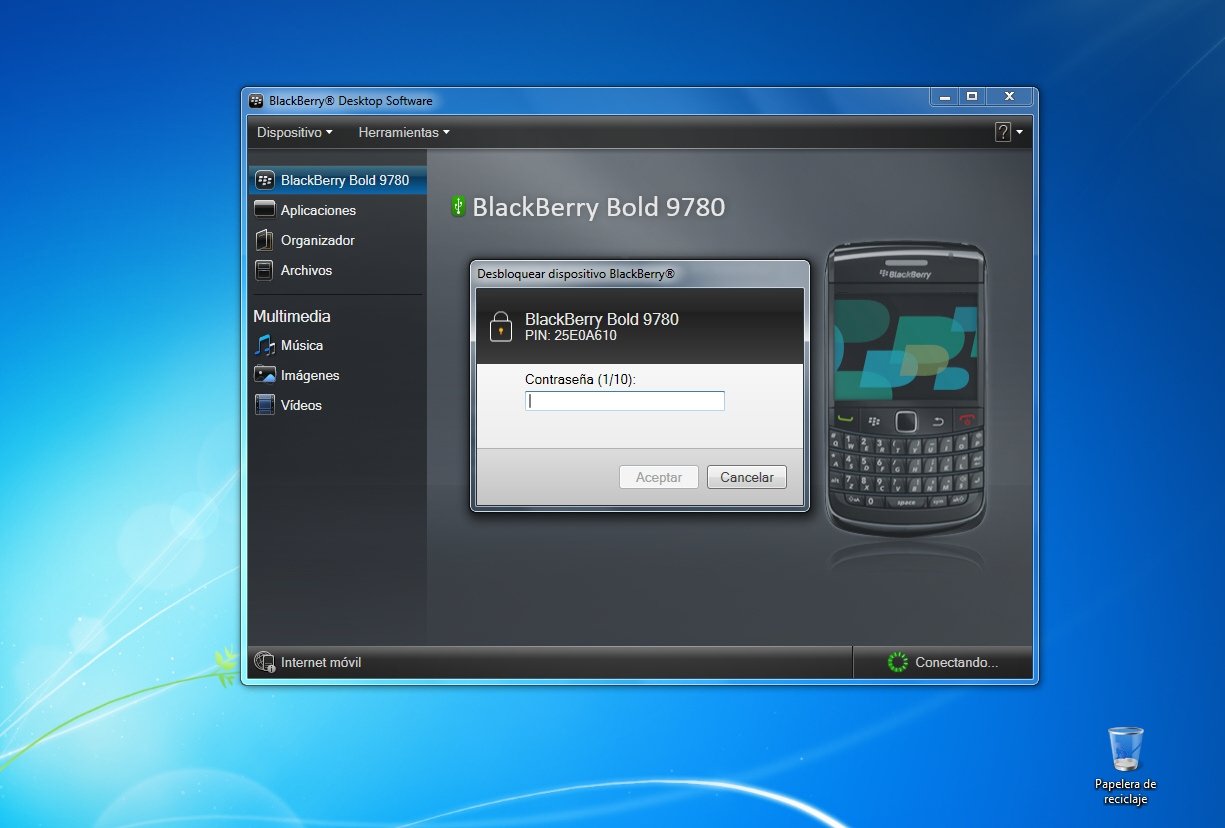This screenshot has height=828, width=1225.
Task: Focus the Contraseña password field
Action: [x=625, y=401]
